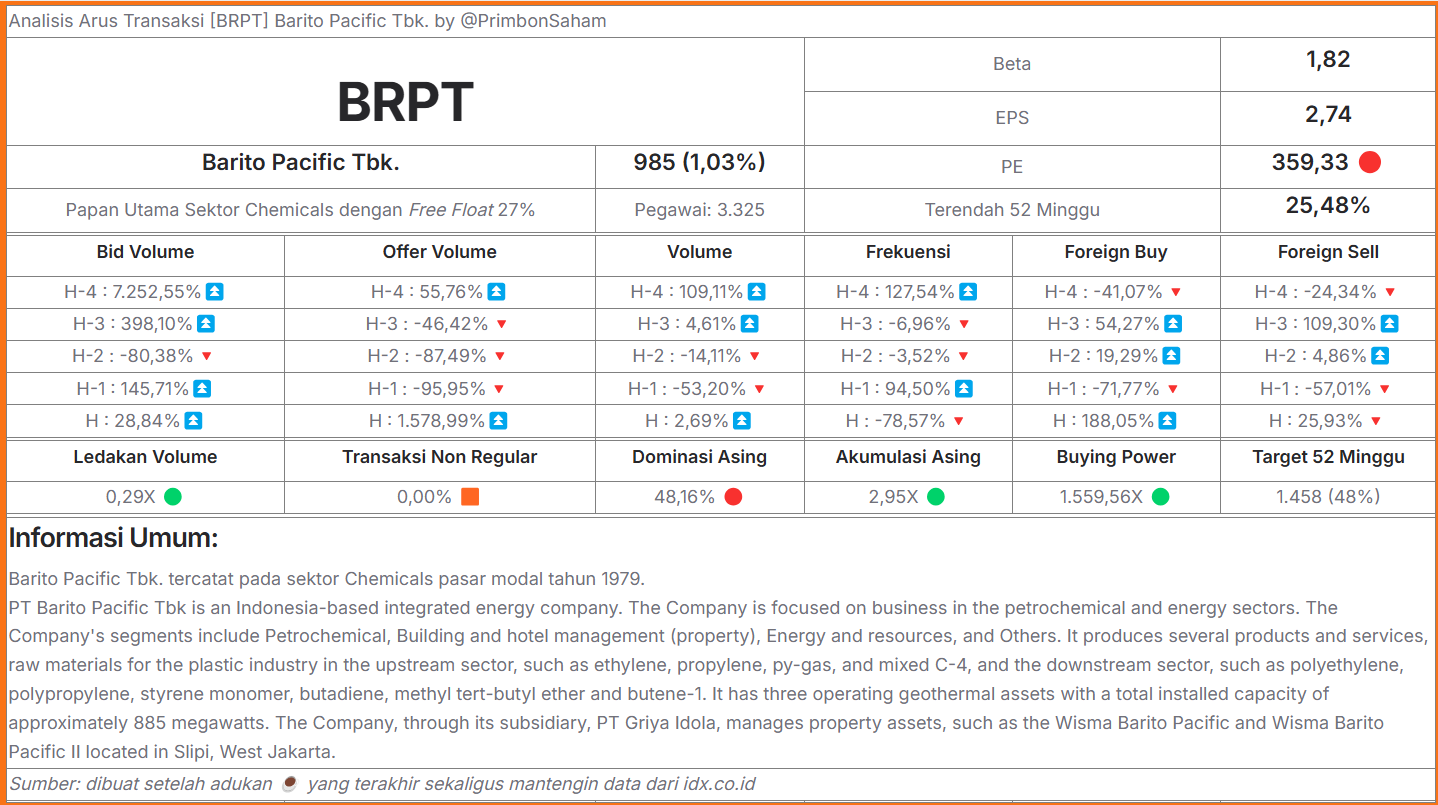Screen dimensions: 1438x805
Task: Click up-arrow icon next to Bid Volume H-3 398,10%
Action: (x=206, y=324)
